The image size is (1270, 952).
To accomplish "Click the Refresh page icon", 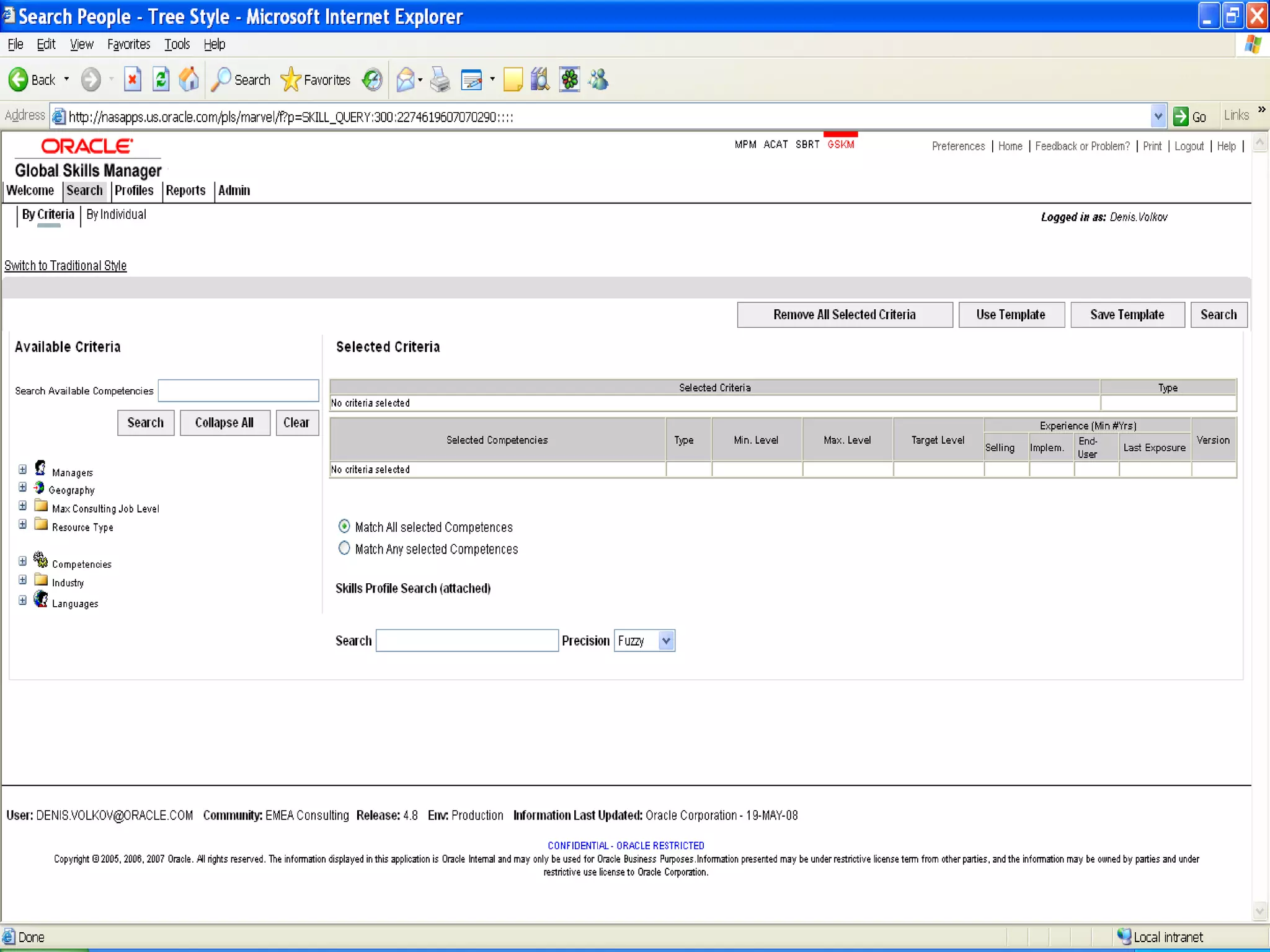I will coord(161,79).
